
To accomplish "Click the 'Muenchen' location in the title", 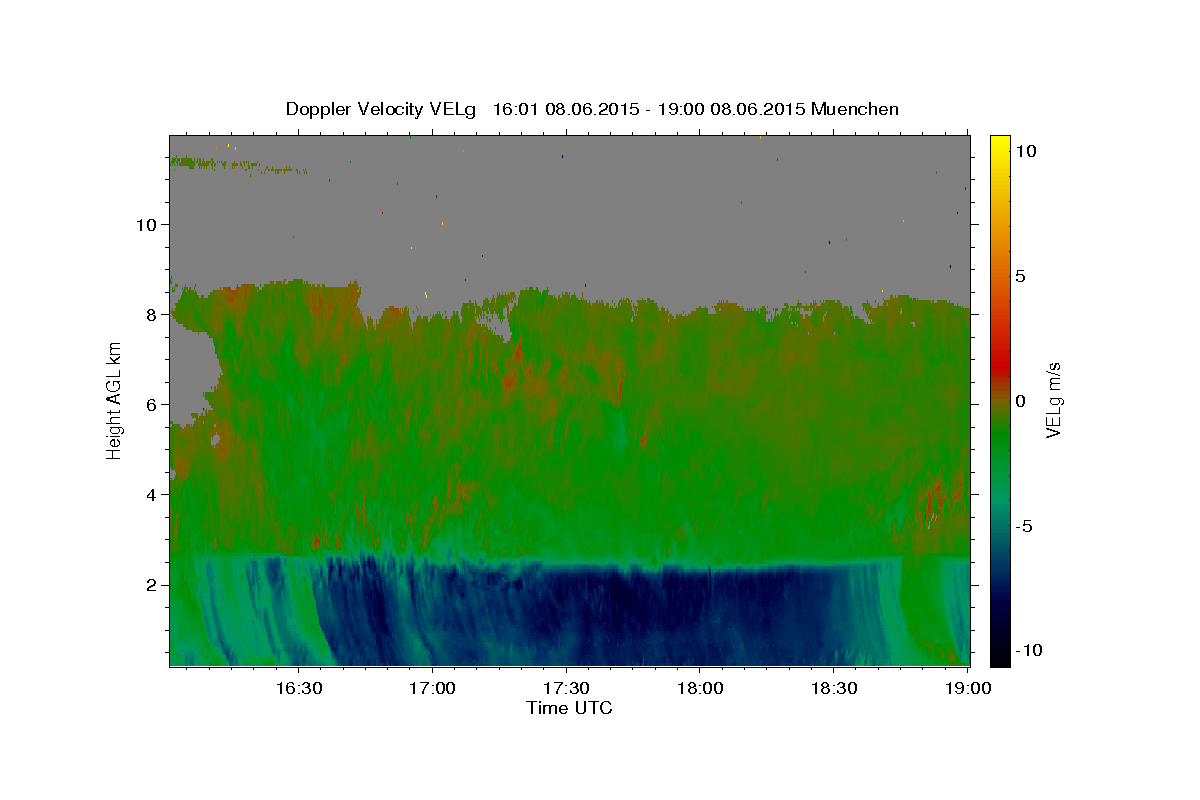I will (x=855, y=109).
